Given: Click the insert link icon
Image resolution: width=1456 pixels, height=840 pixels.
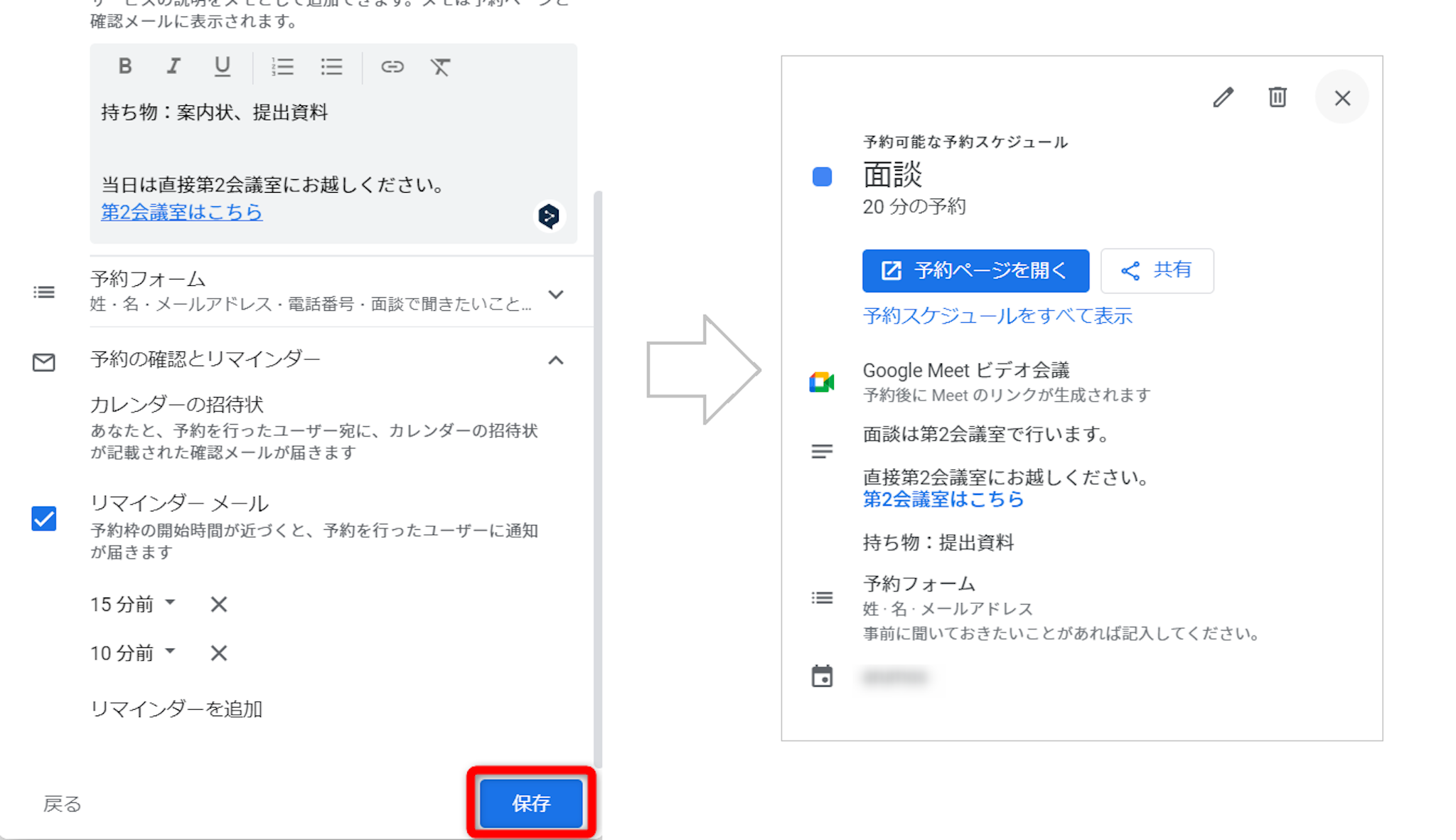Looking at the screenshot, I should point(392,67).
